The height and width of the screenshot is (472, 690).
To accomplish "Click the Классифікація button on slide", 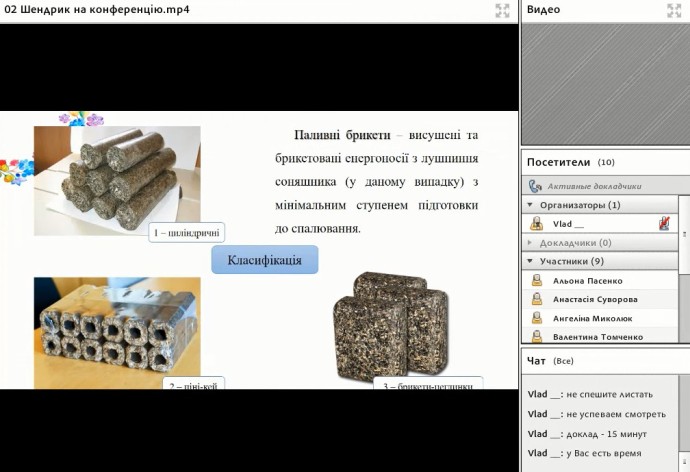I will pyautogui.click(x=264, y=260).
